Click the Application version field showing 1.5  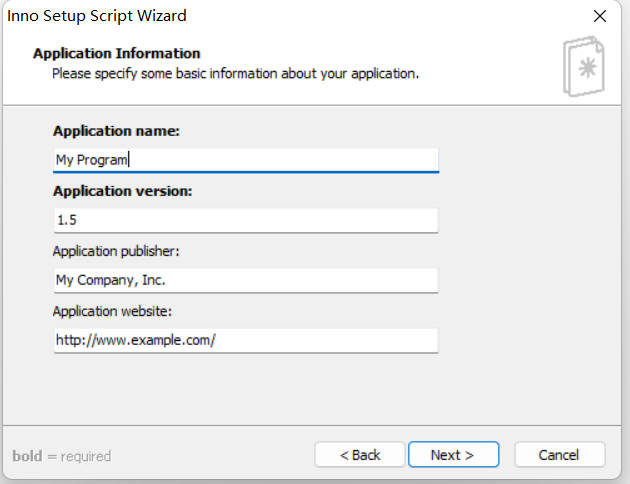[246, 220]
